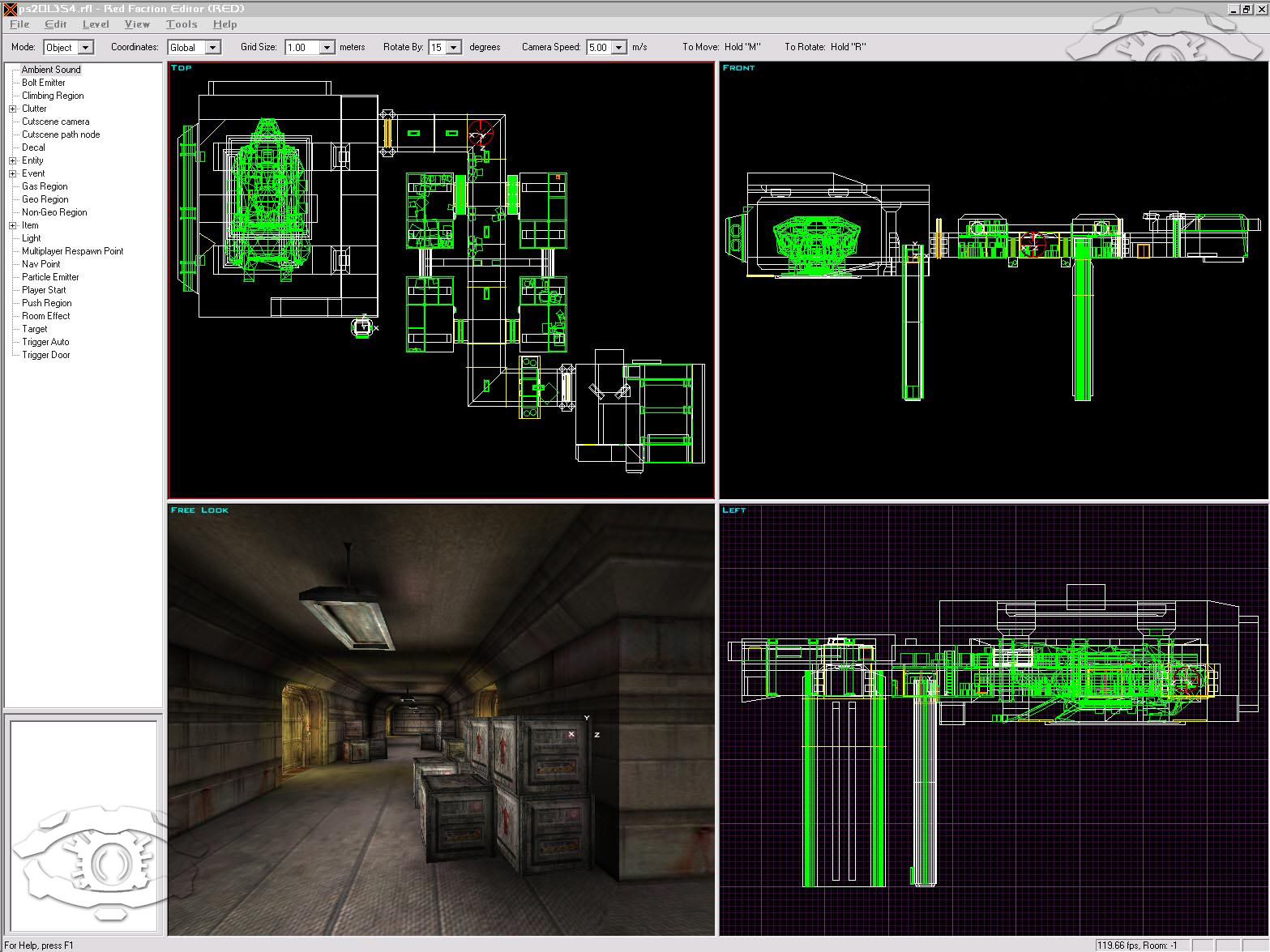Screen dimensions: 1270x952
Task: Open the Level menu
Action: 96,24
